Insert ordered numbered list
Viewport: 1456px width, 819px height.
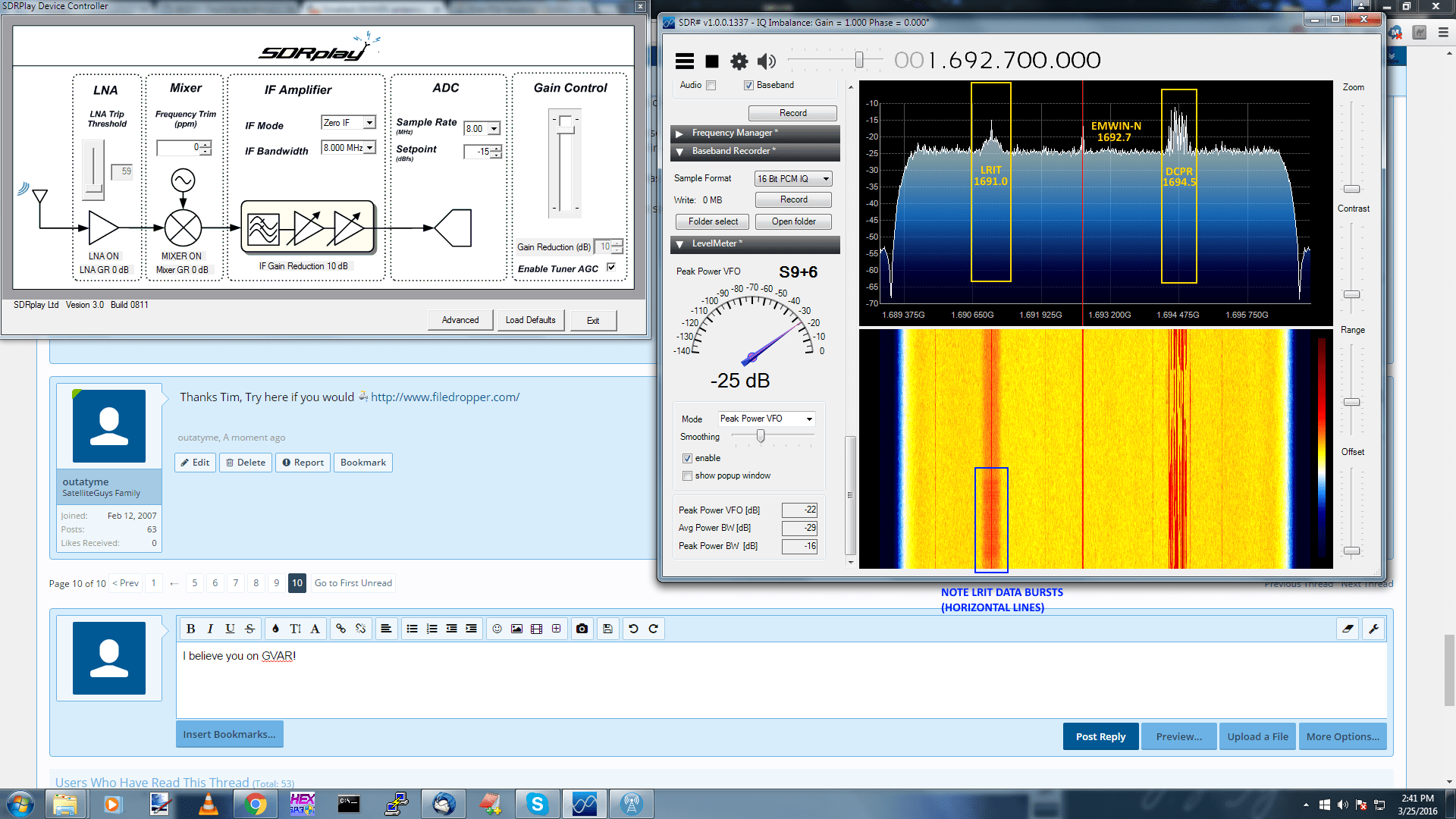point(431,629)
